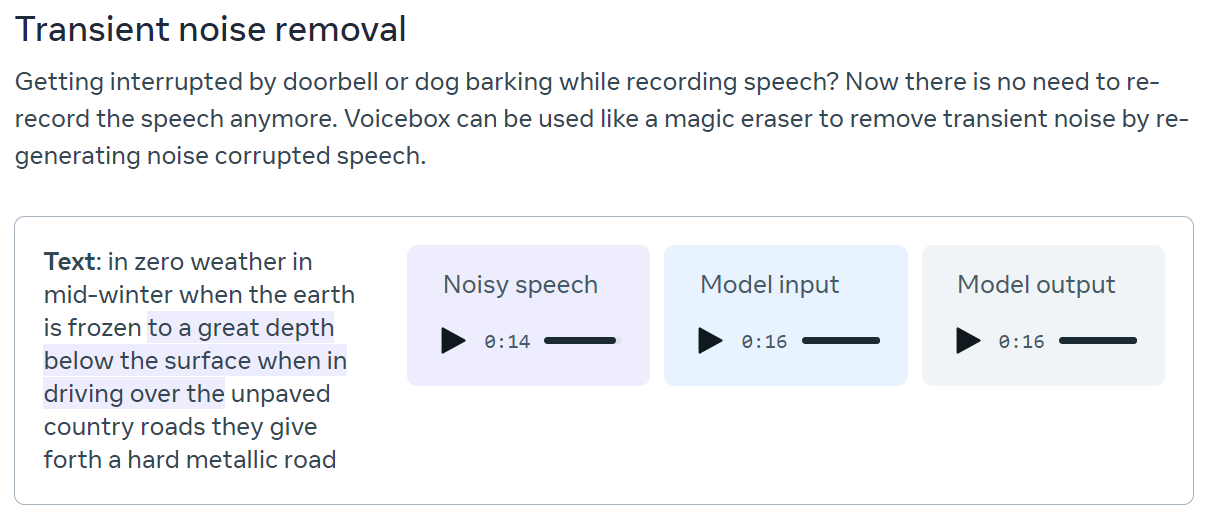
Task: Select the "Model output" card title
Action: coord(1036,285)
